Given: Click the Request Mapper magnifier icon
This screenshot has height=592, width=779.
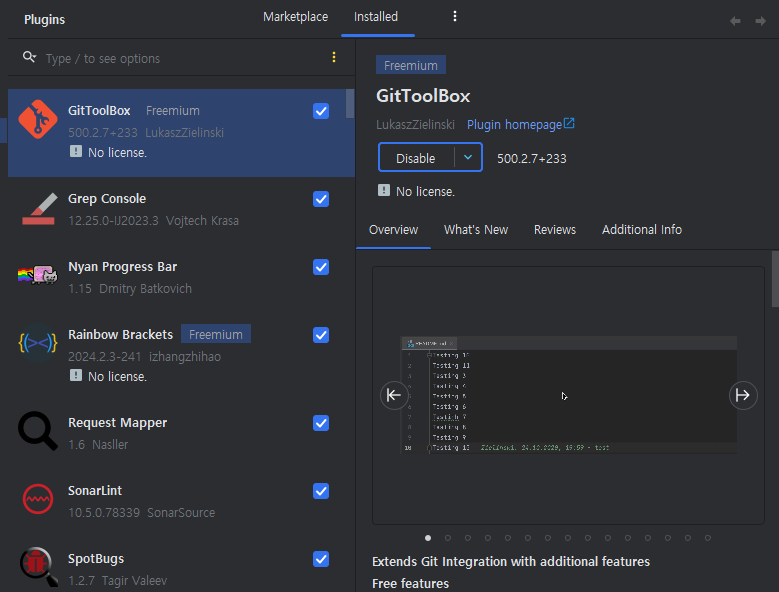Looking at the screenshot, I should [x=38, y=431].
